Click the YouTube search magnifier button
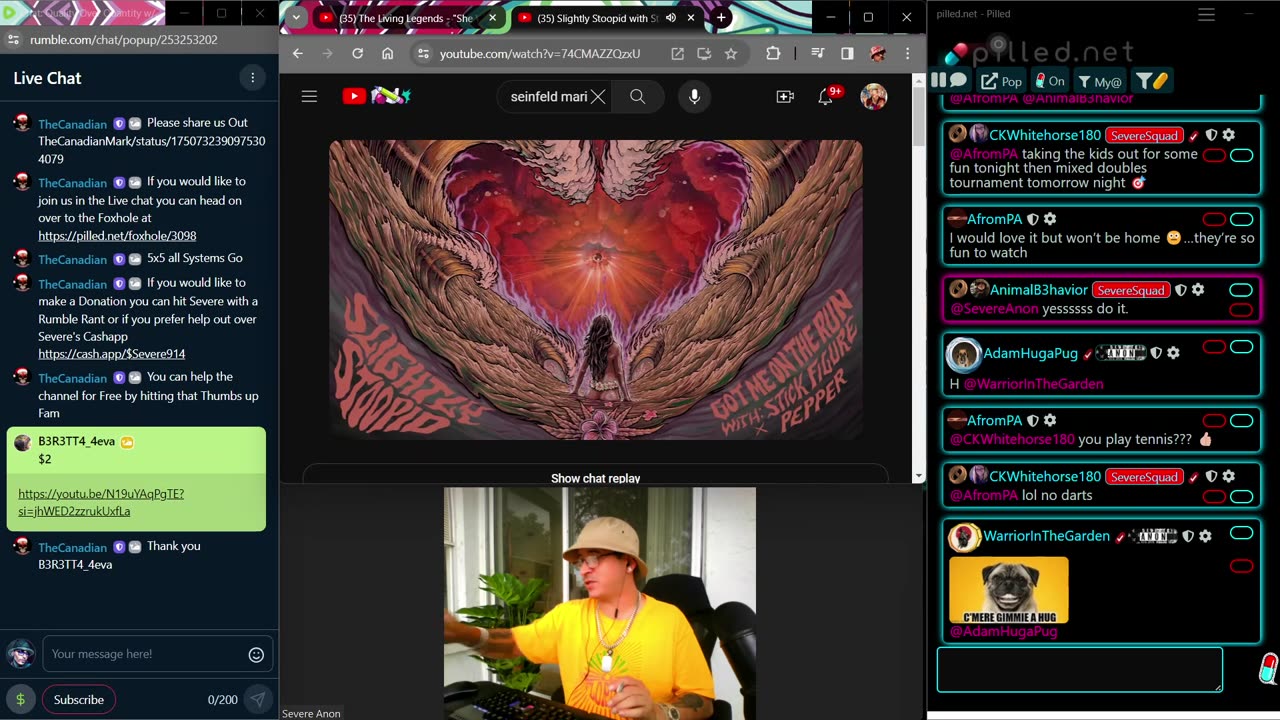 638,96
